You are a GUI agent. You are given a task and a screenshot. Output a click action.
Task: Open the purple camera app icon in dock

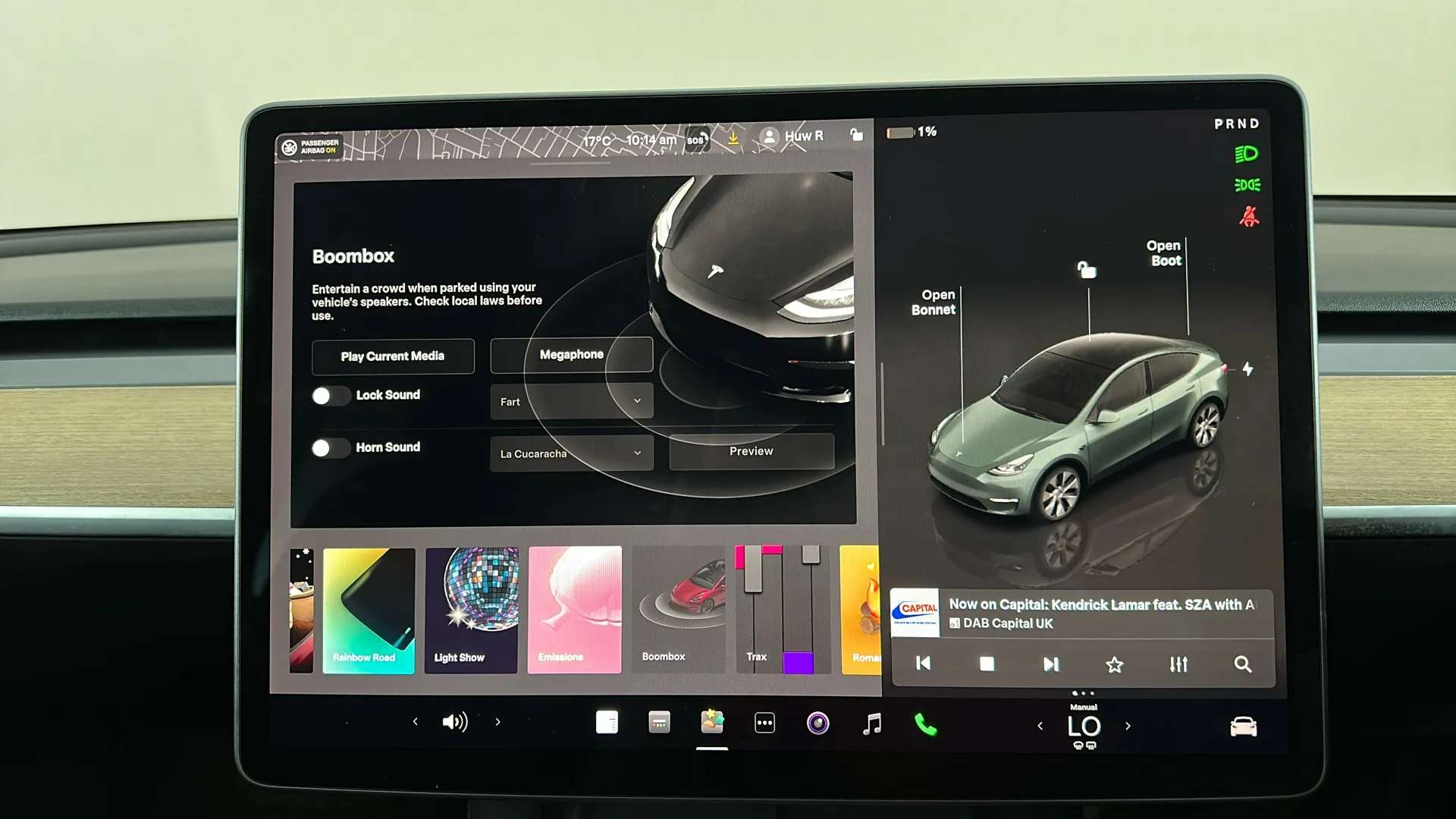(x=817, y=723)
